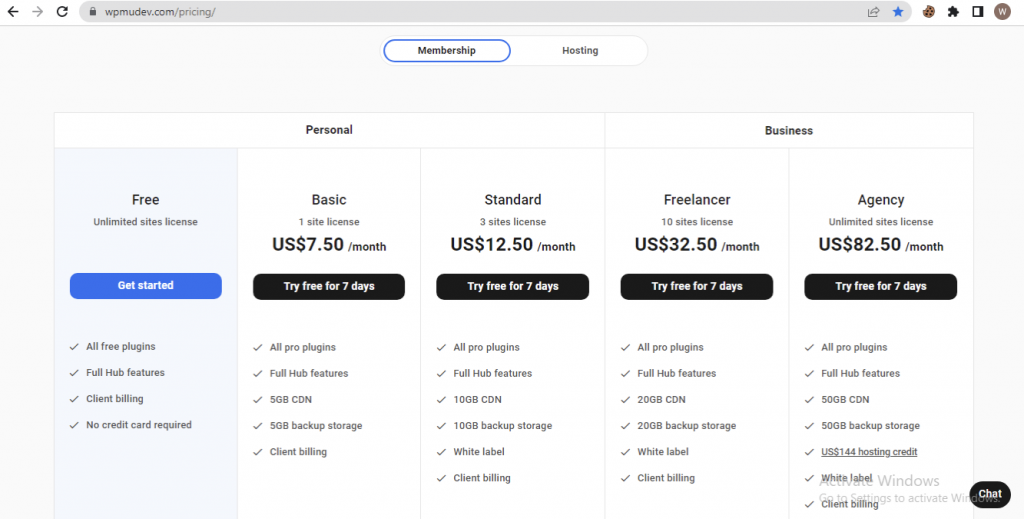Click the share page icon in address bar
This screenshot has width=1024, height=519.
(873, 12)
